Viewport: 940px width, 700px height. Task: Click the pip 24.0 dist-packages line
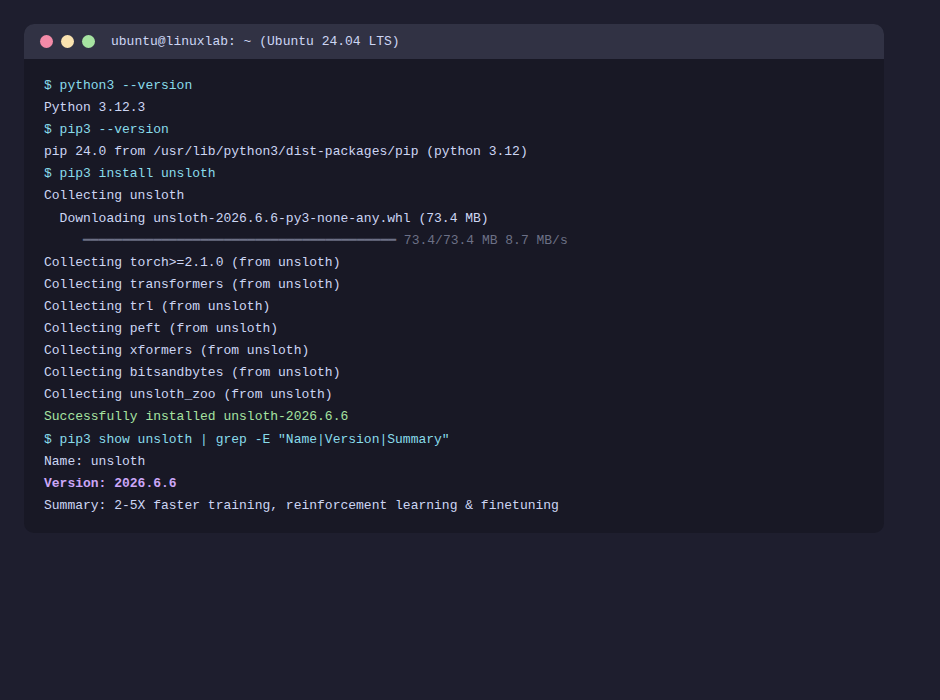[x=285, y=151]
